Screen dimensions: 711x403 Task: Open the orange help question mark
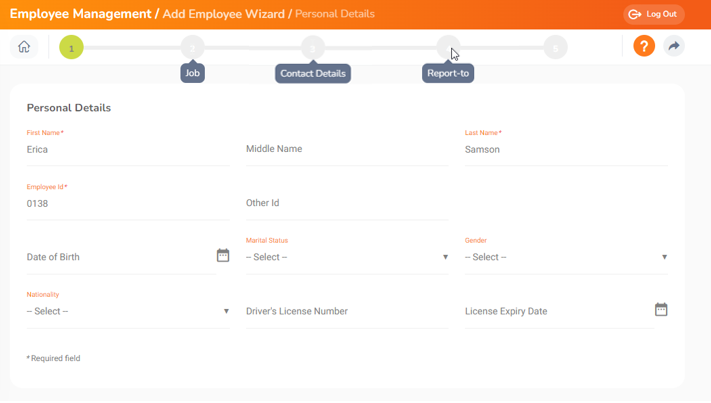point(644,47)
